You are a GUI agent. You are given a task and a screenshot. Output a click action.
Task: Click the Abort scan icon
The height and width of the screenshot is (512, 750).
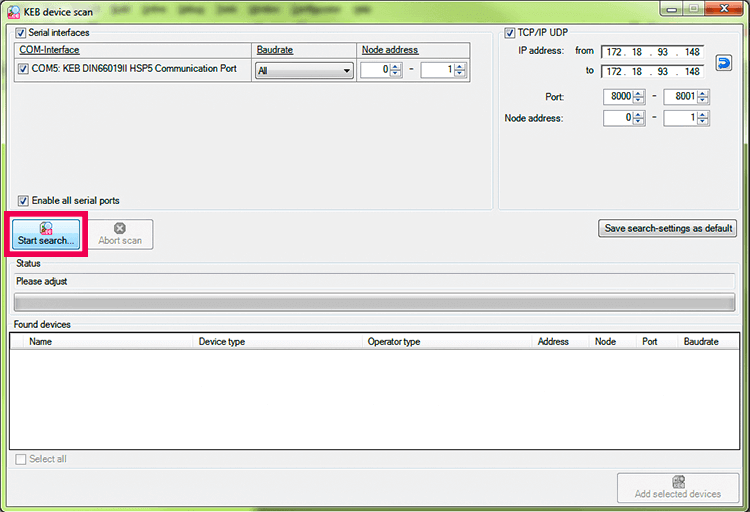click(120, 228)
